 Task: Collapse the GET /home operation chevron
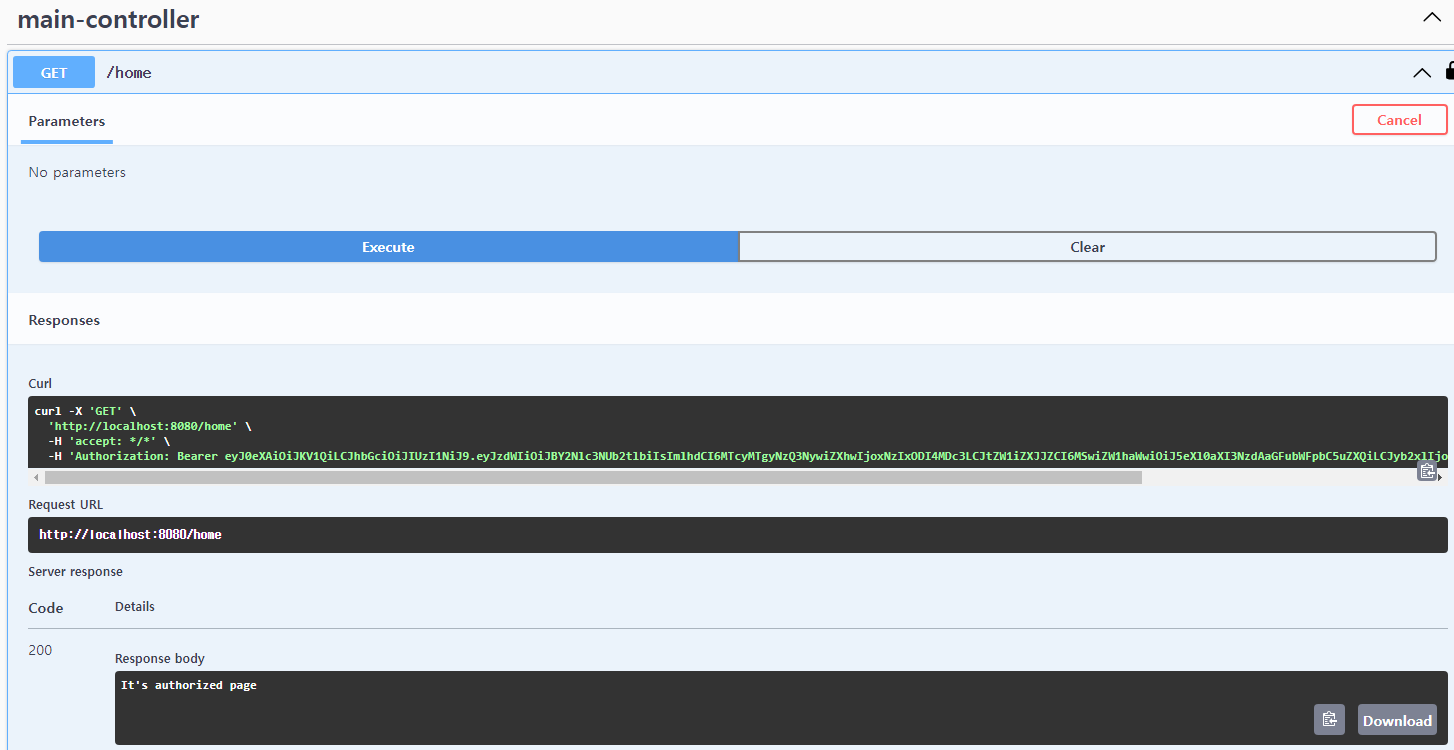click(x=1421, y=73)
